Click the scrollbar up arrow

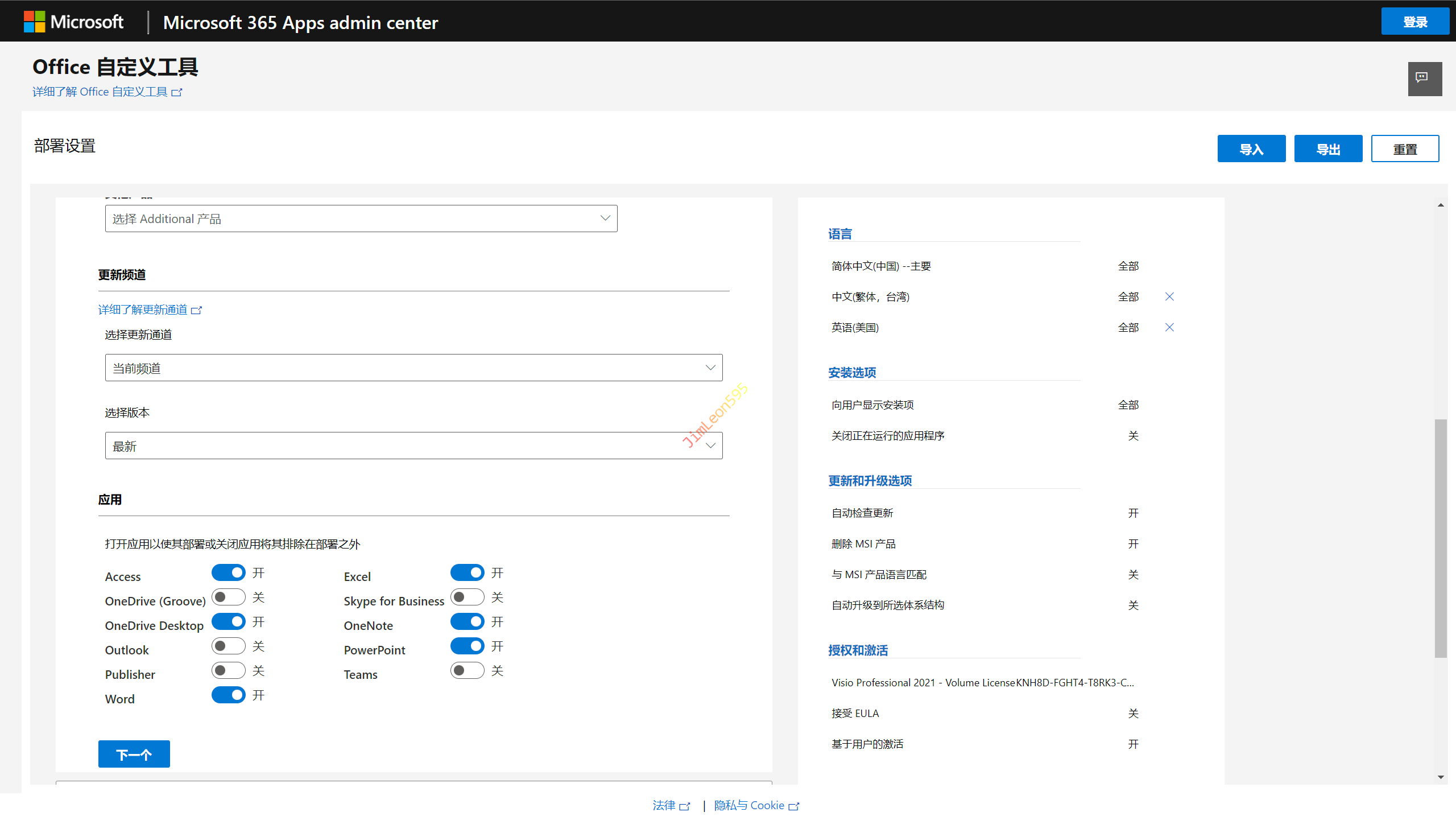click(1440, 205)
